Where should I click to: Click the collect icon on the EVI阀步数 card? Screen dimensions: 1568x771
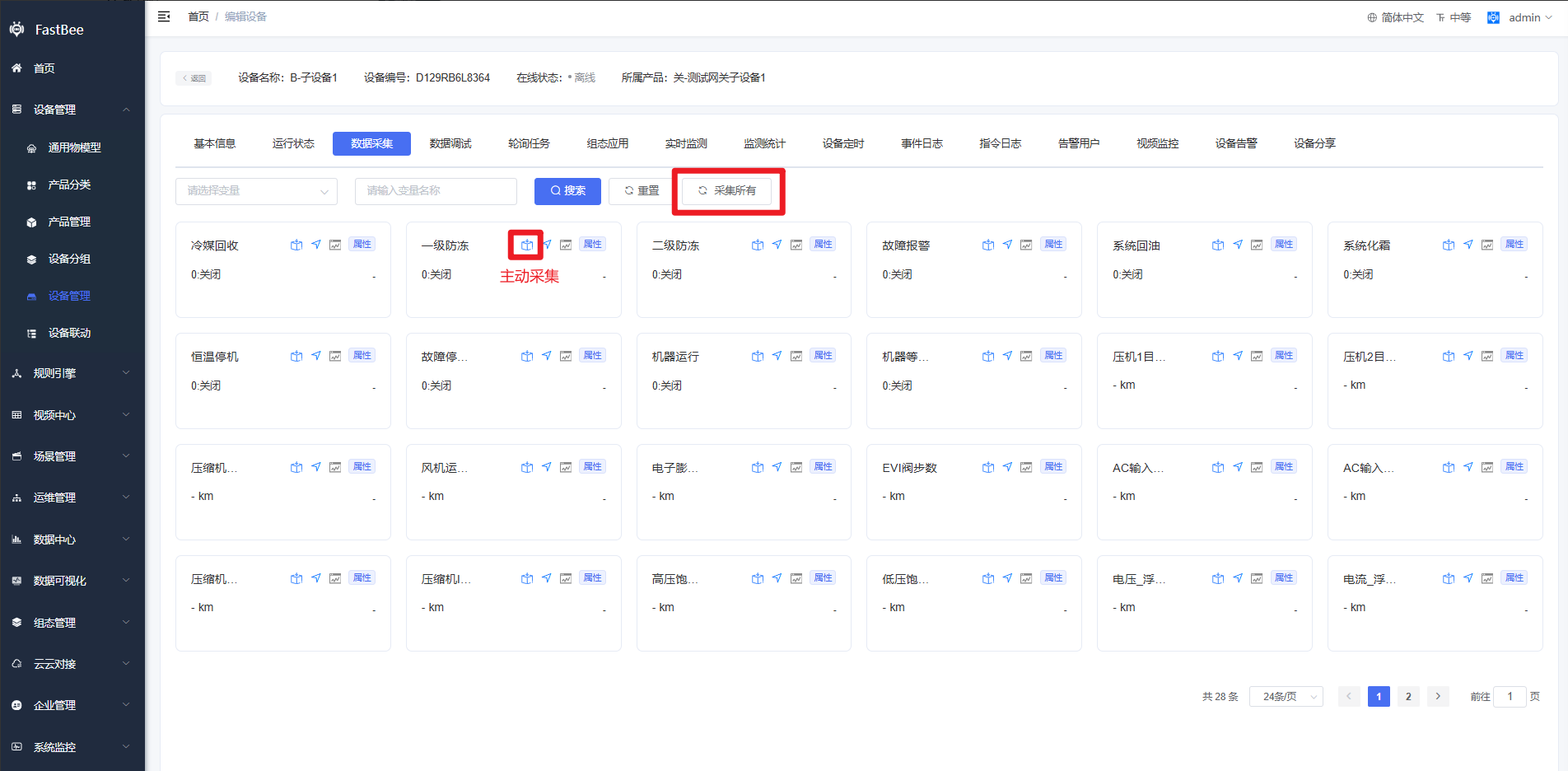pyautogui.click(x=987, y=467)
